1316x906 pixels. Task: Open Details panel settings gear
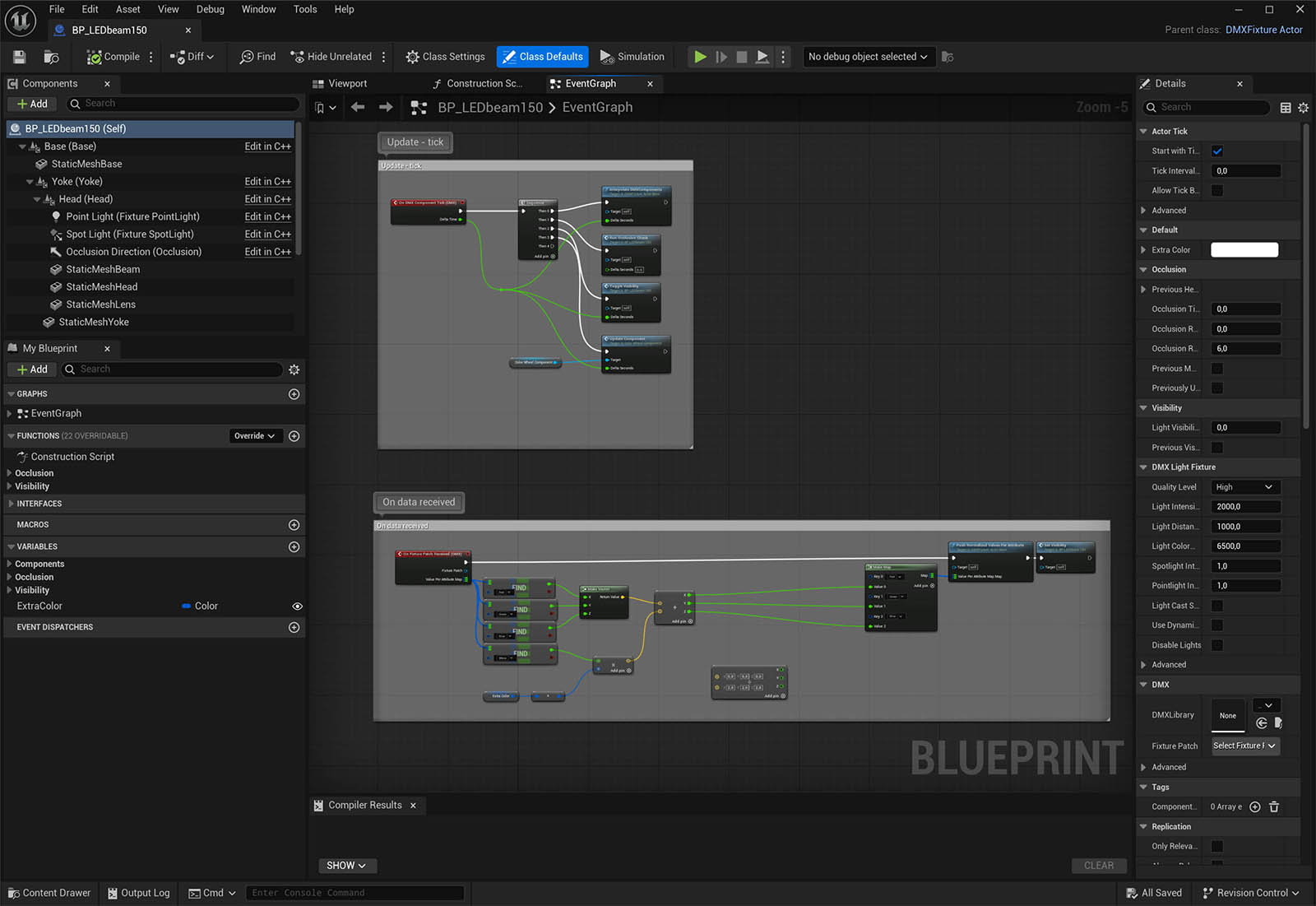pyautogui.click(x=1303, y=108)
